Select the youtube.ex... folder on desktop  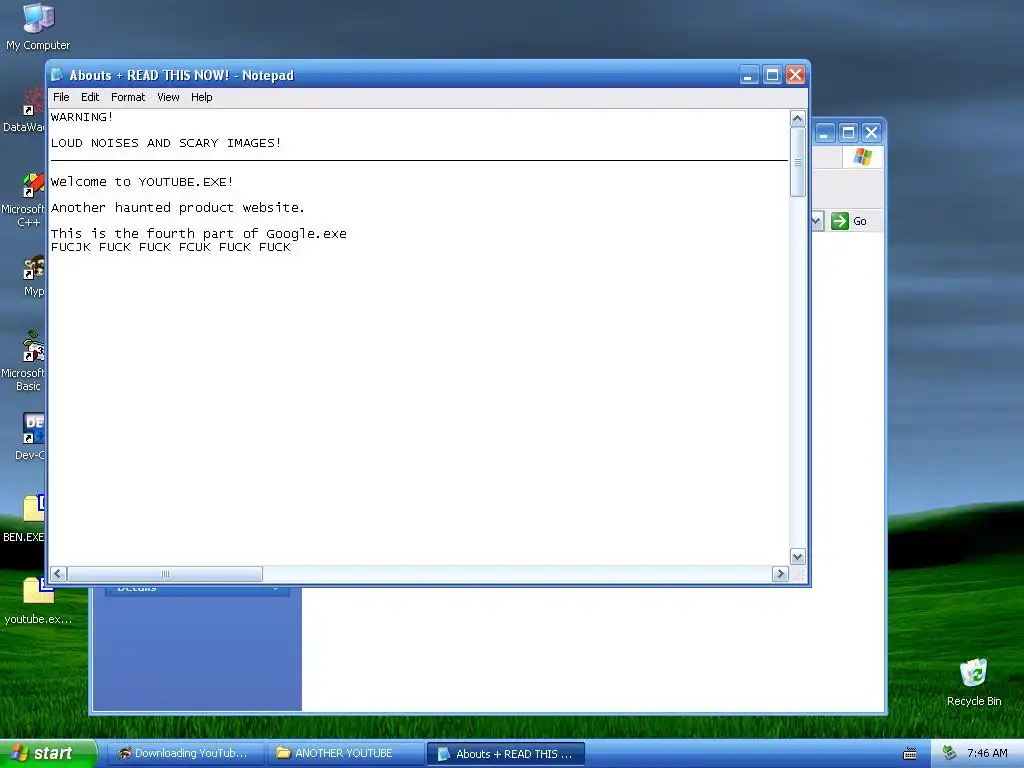click(38, 601)
